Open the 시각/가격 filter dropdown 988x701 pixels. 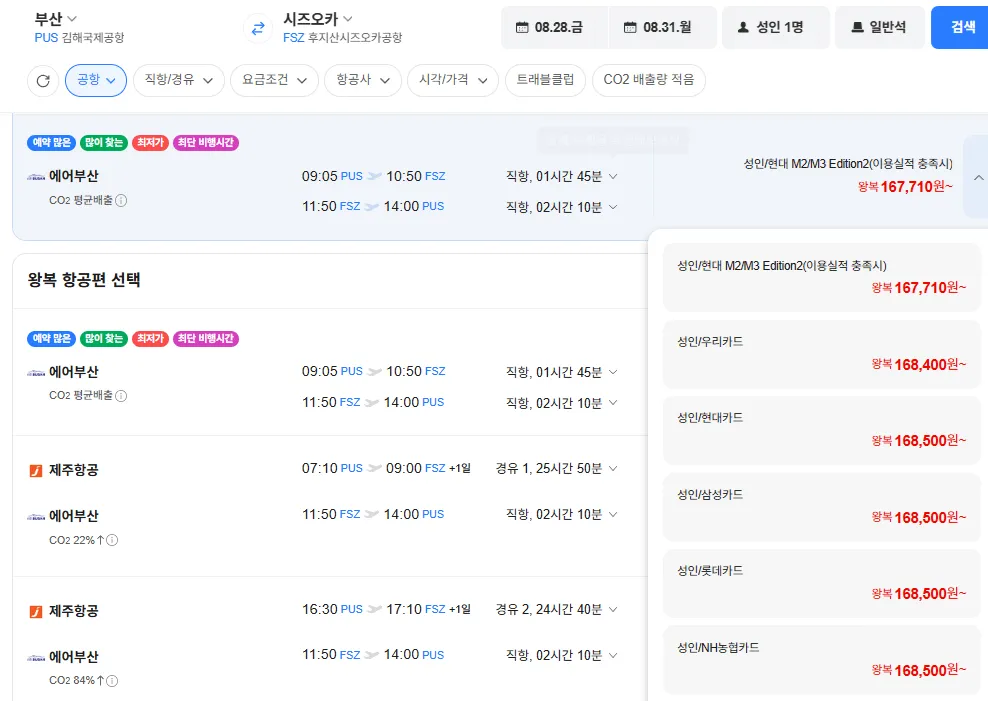click(x=453, y=80)
